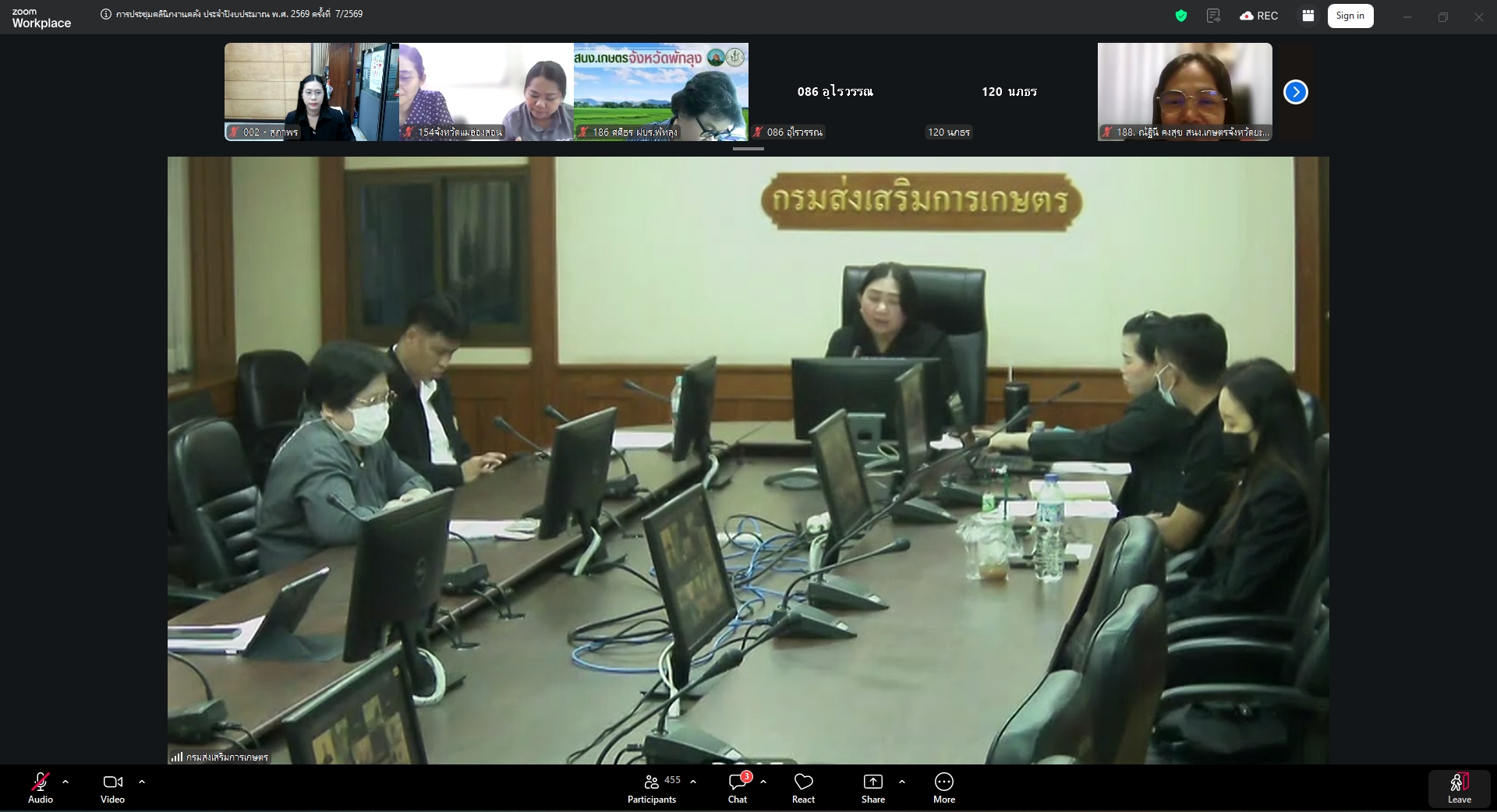Click the main speaker video view
Screen dimensions: 1497x812
[x=748, y=460]
